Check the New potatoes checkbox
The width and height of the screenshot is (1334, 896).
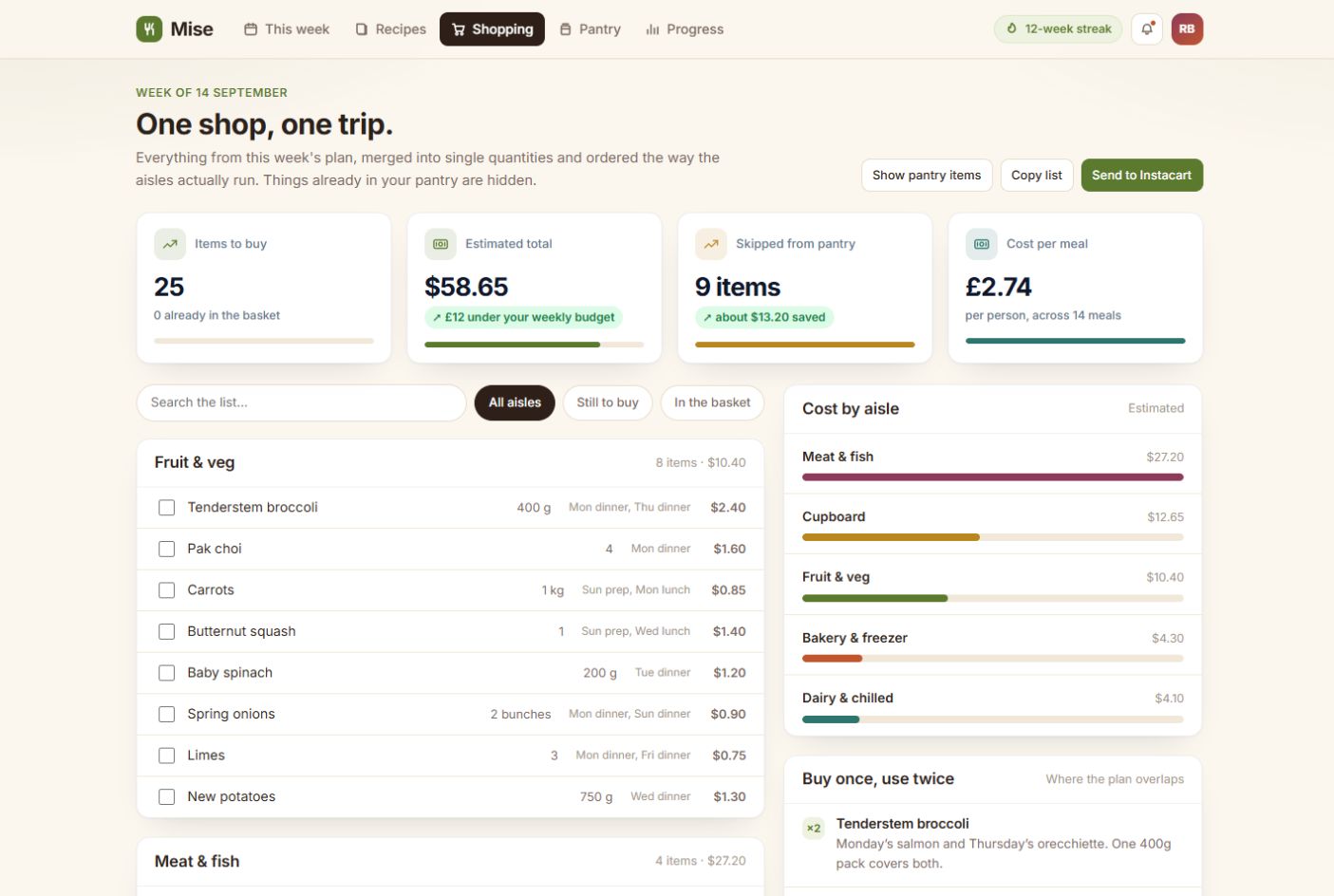167,797
